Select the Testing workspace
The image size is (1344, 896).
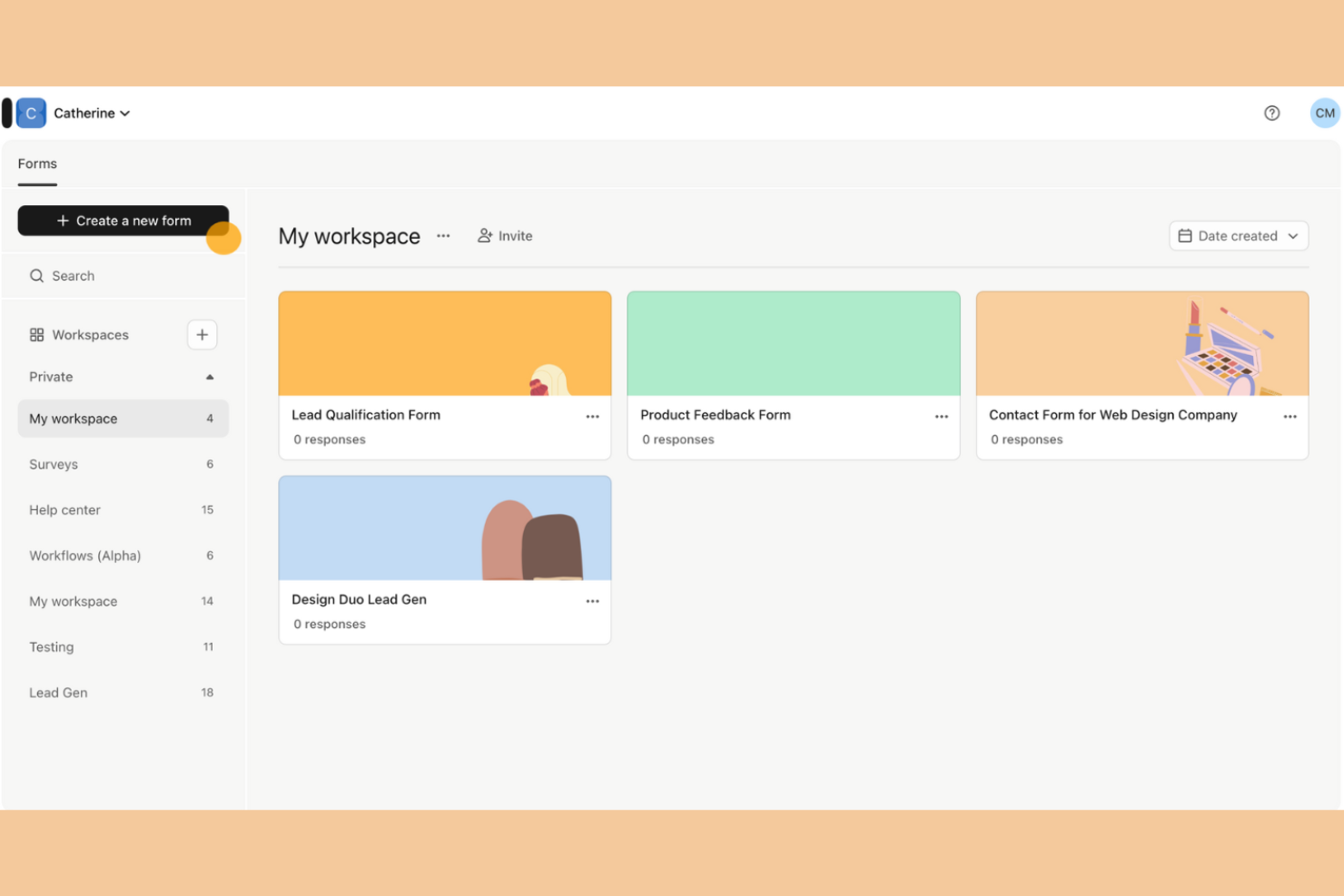tap(51, 646)
